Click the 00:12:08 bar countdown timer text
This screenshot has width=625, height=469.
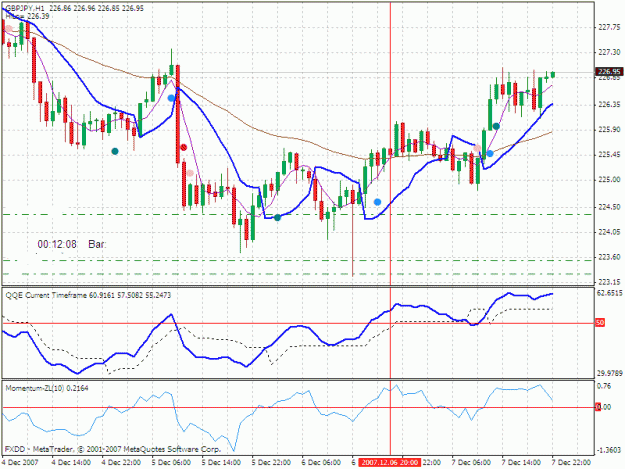click(x=57, y=244)
